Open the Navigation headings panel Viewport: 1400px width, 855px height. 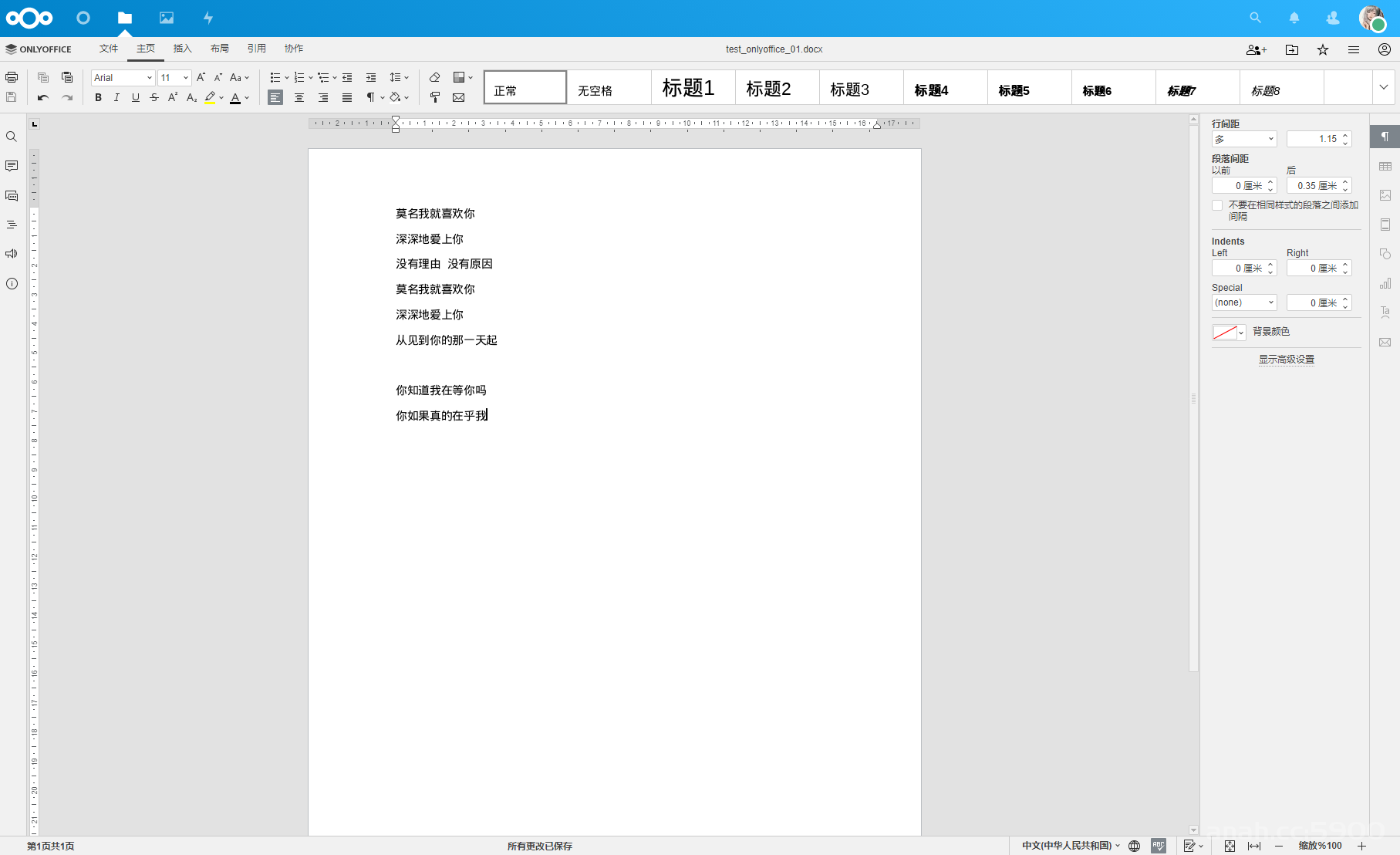click(x=12, y=225)
